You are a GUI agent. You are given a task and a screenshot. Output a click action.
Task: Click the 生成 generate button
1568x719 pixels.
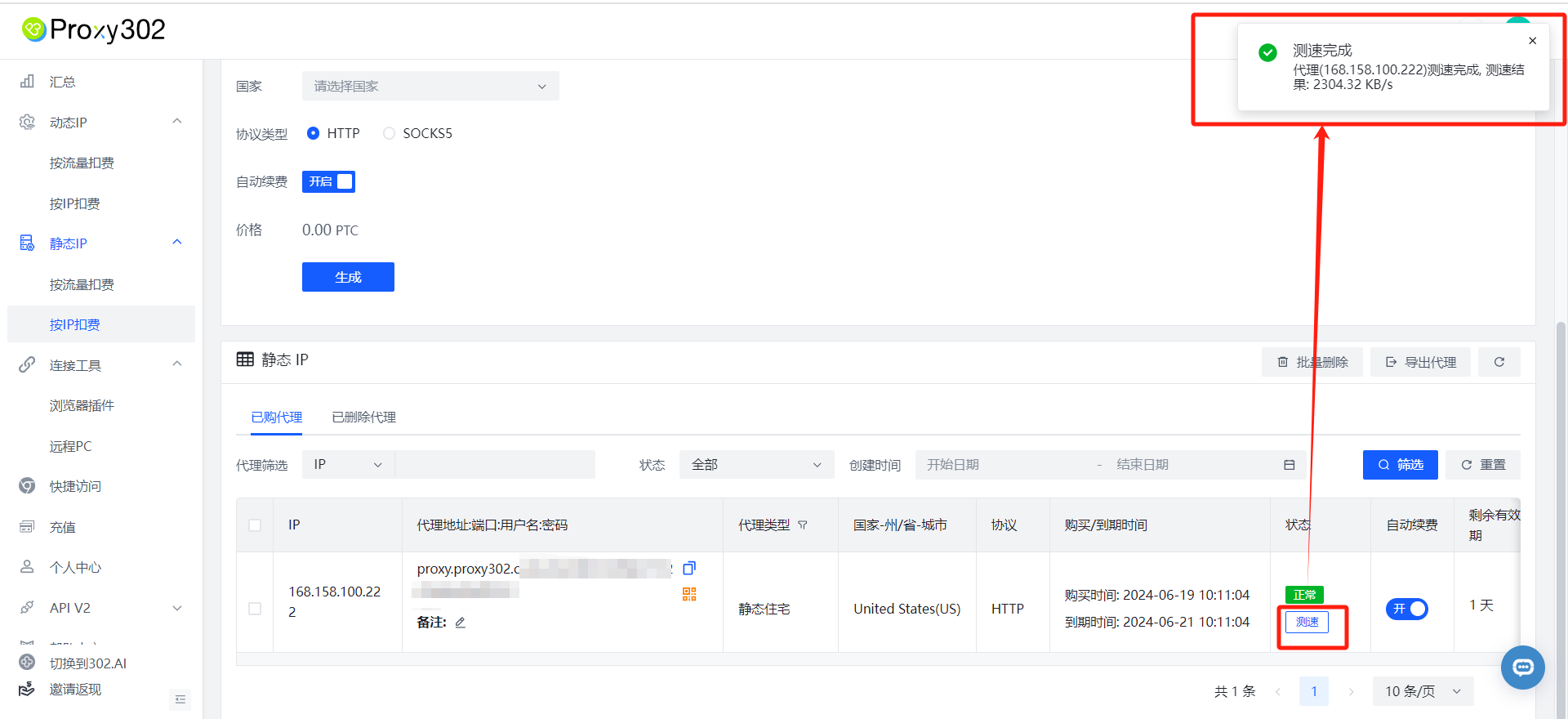[348, 277]
